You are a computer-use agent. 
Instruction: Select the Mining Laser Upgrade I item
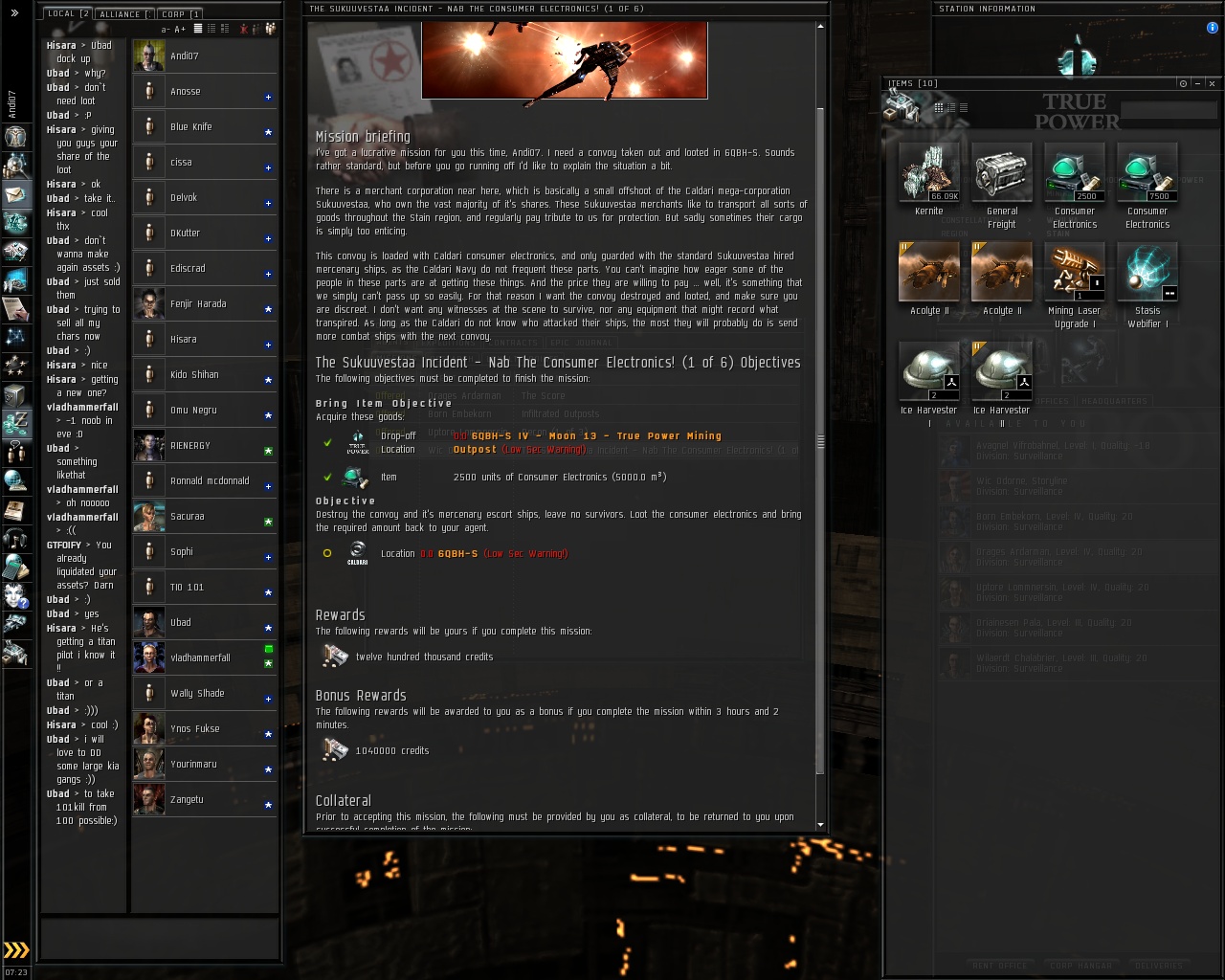pos(1075,272)
